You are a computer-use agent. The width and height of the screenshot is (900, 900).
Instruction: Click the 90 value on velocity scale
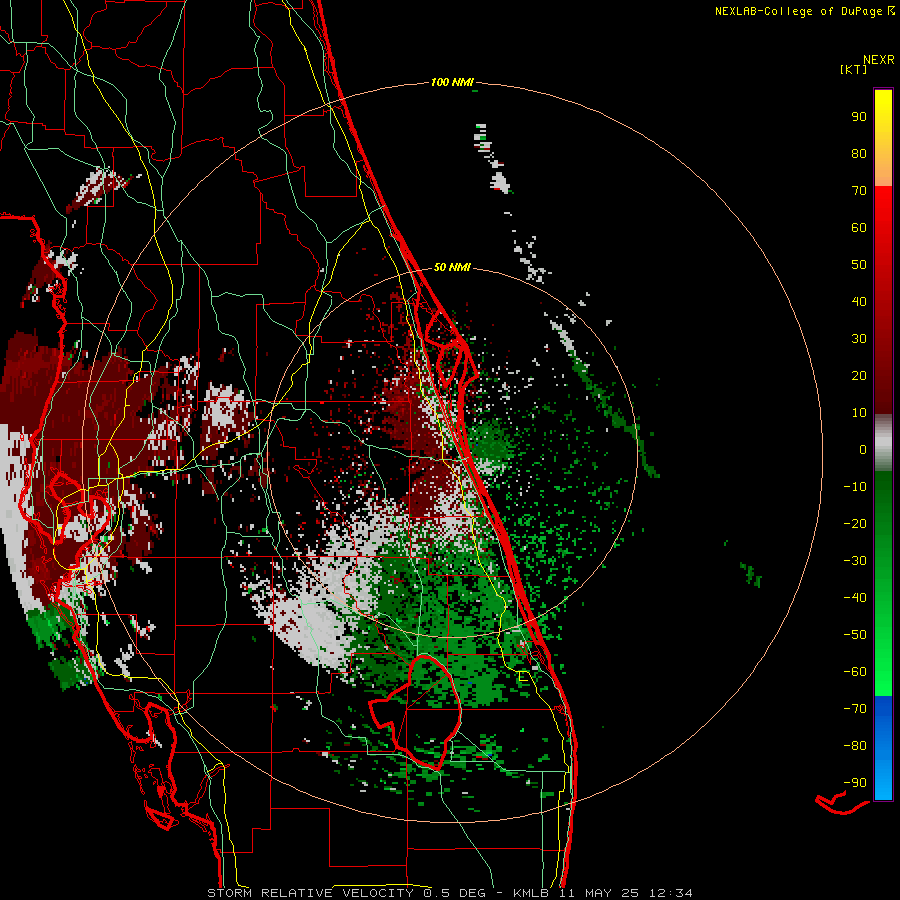coord(859,117)
